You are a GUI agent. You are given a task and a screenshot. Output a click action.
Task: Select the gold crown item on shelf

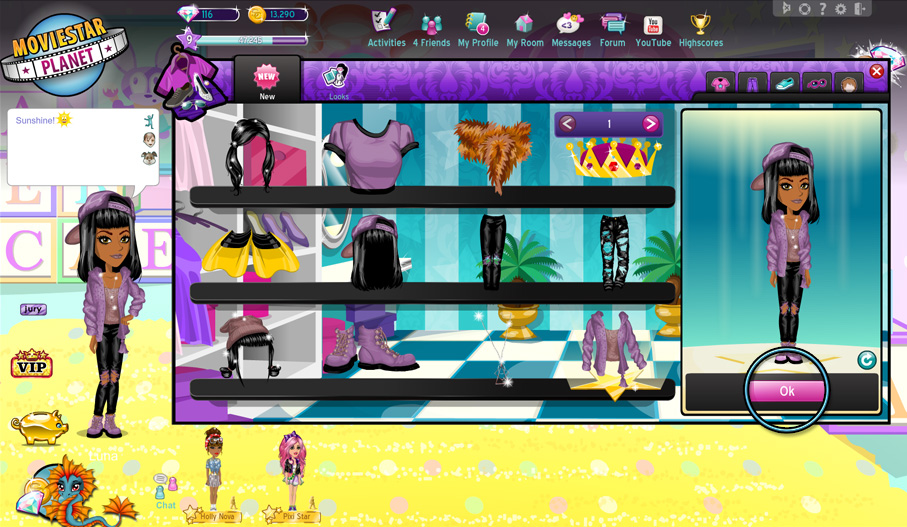(613, 157)
